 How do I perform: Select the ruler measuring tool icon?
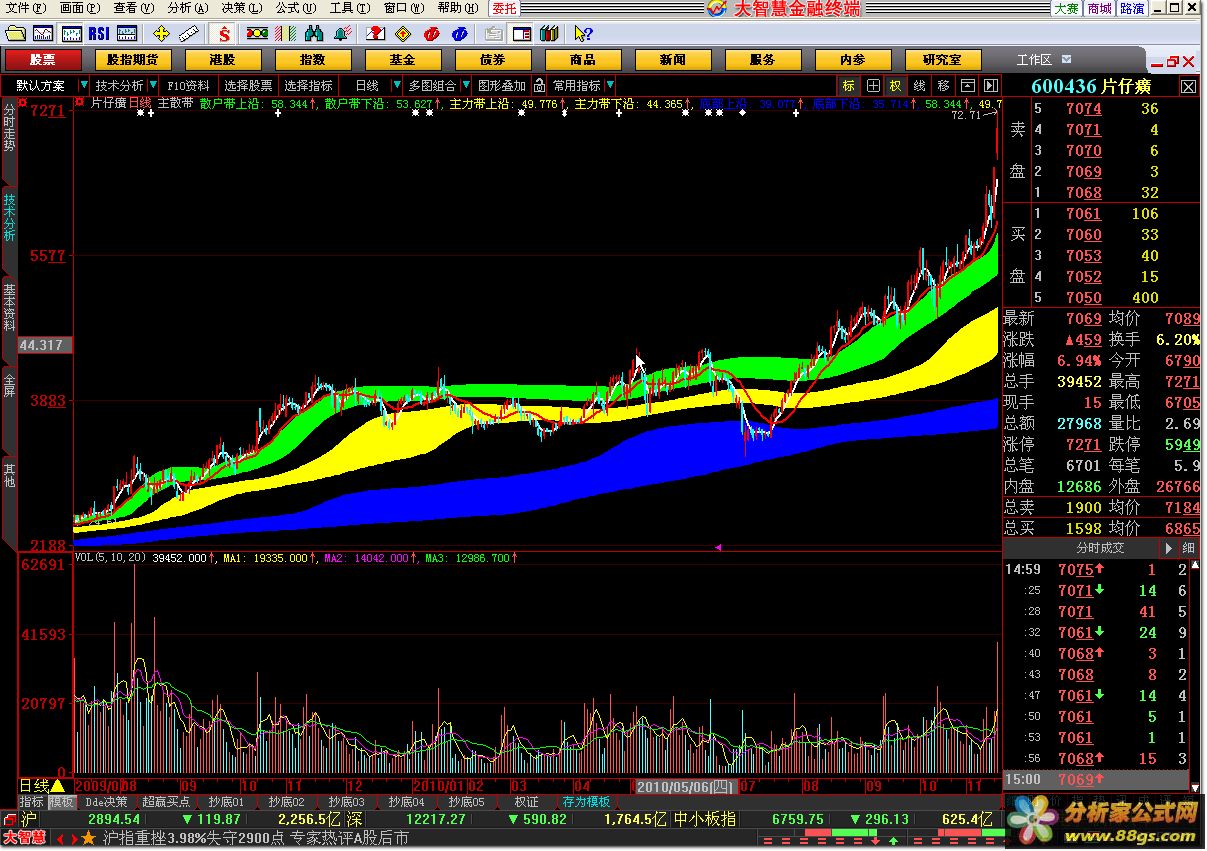[188, 34]
